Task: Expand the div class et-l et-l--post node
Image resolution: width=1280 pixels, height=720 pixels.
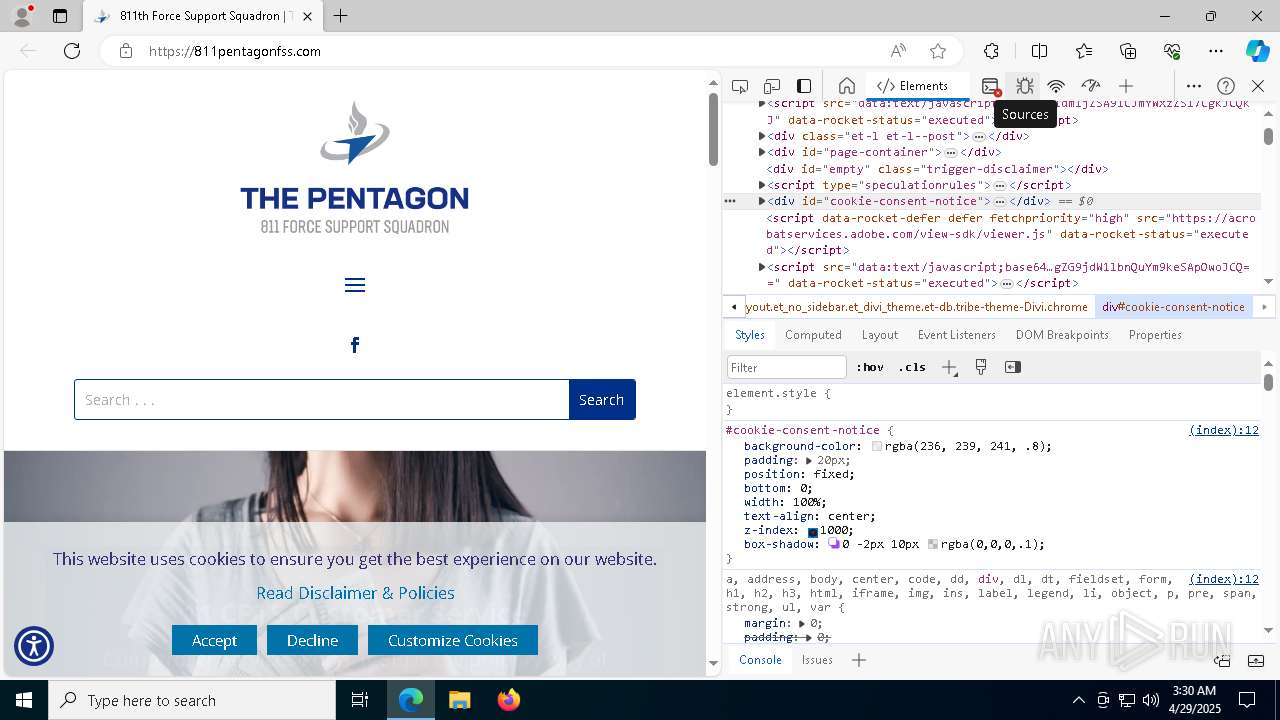Action: 762,136
